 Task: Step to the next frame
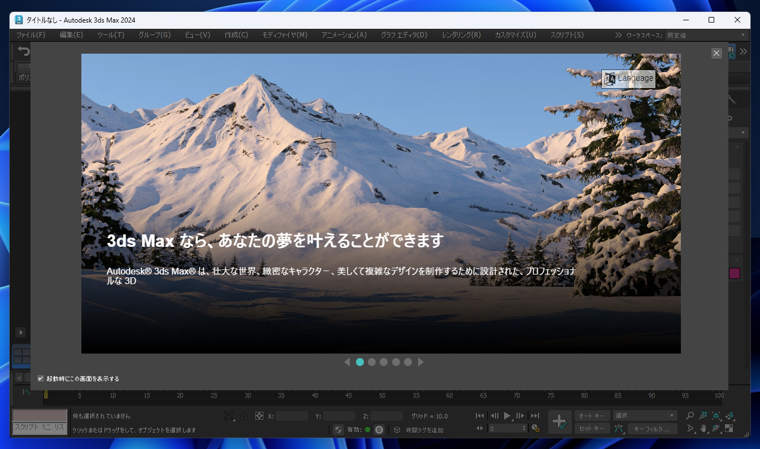pyautogui.click(x=520, y=416)
